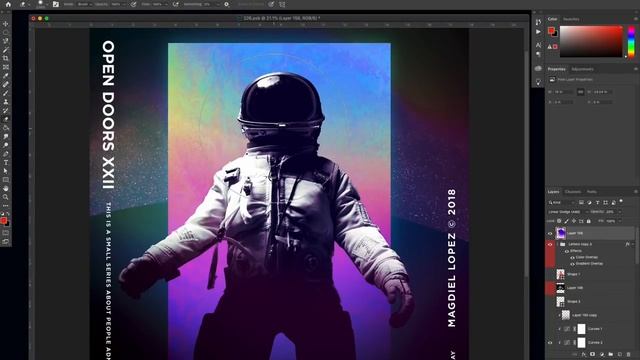The image size is (640, 360).
Task: Select the Eyedropper tool
Action: point(6,76)
